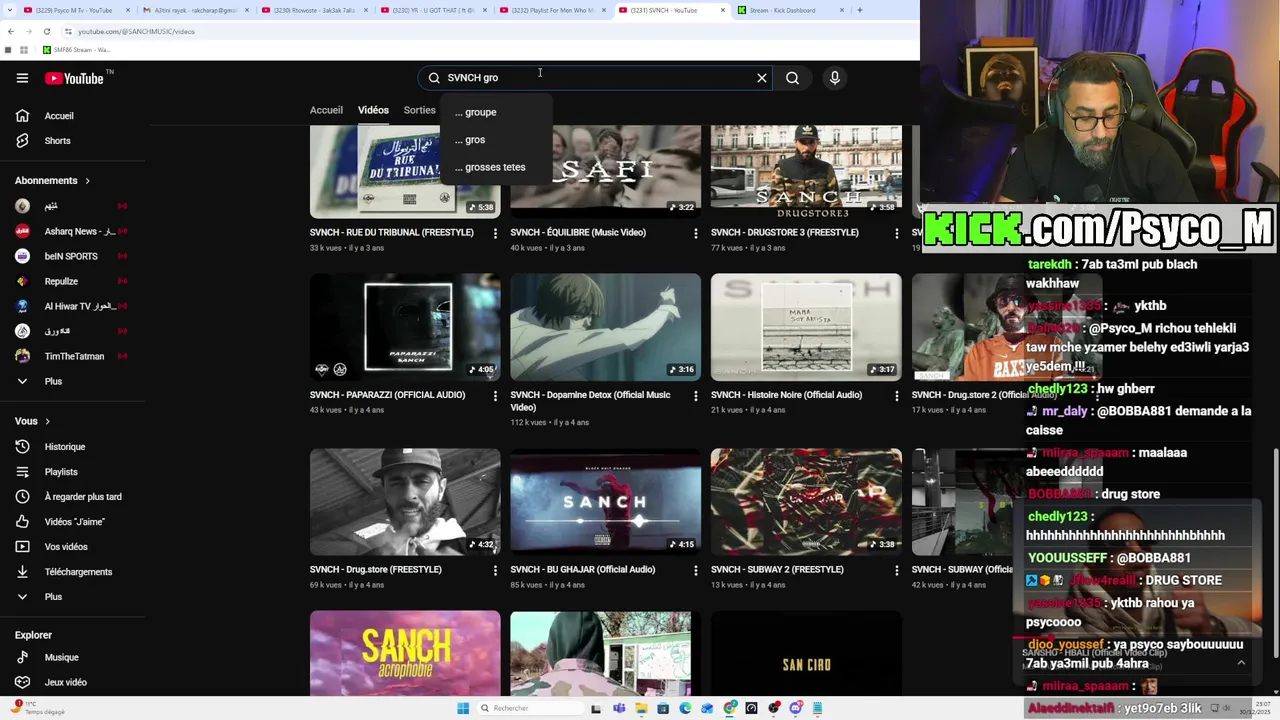Screen dimensions: 1280x720
Task: Open Historique in the sidebar
Action: point(65,447)
